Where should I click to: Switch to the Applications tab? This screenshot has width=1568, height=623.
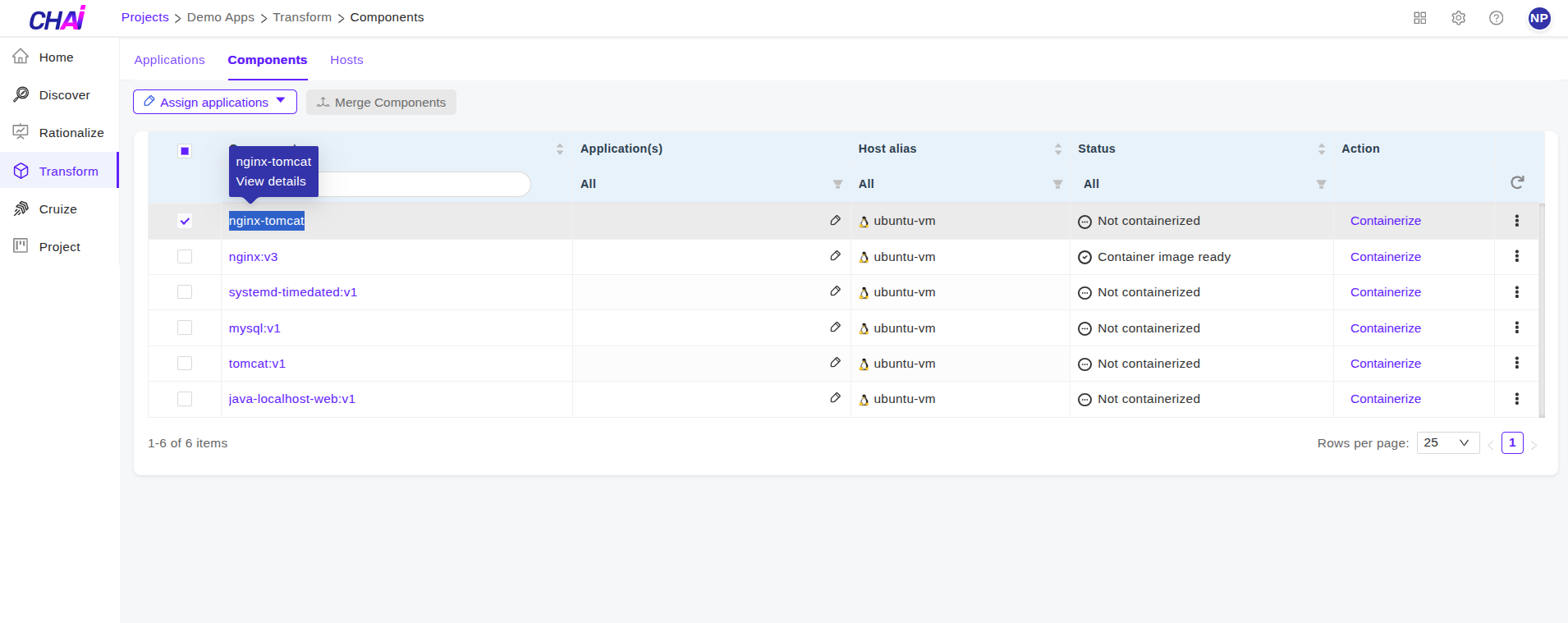click(x=170, y=60)
